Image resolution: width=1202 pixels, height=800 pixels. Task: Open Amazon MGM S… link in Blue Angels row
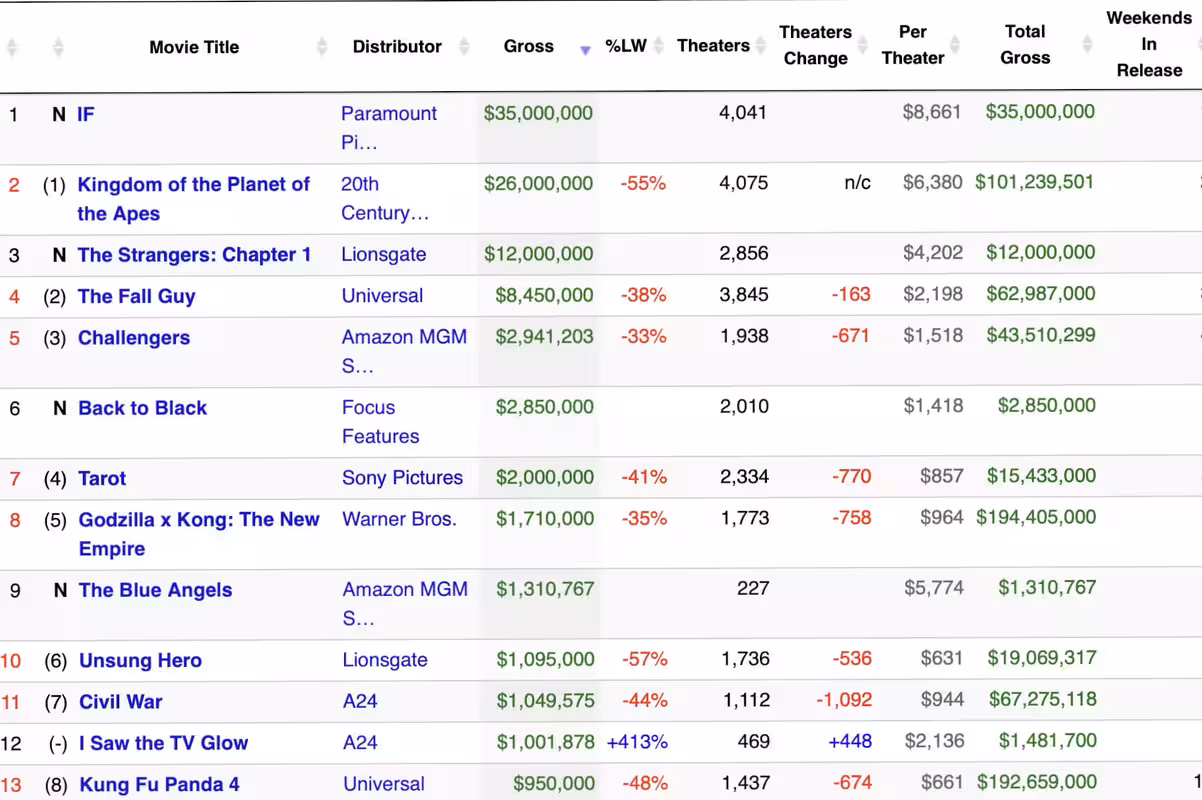point(405,604)
